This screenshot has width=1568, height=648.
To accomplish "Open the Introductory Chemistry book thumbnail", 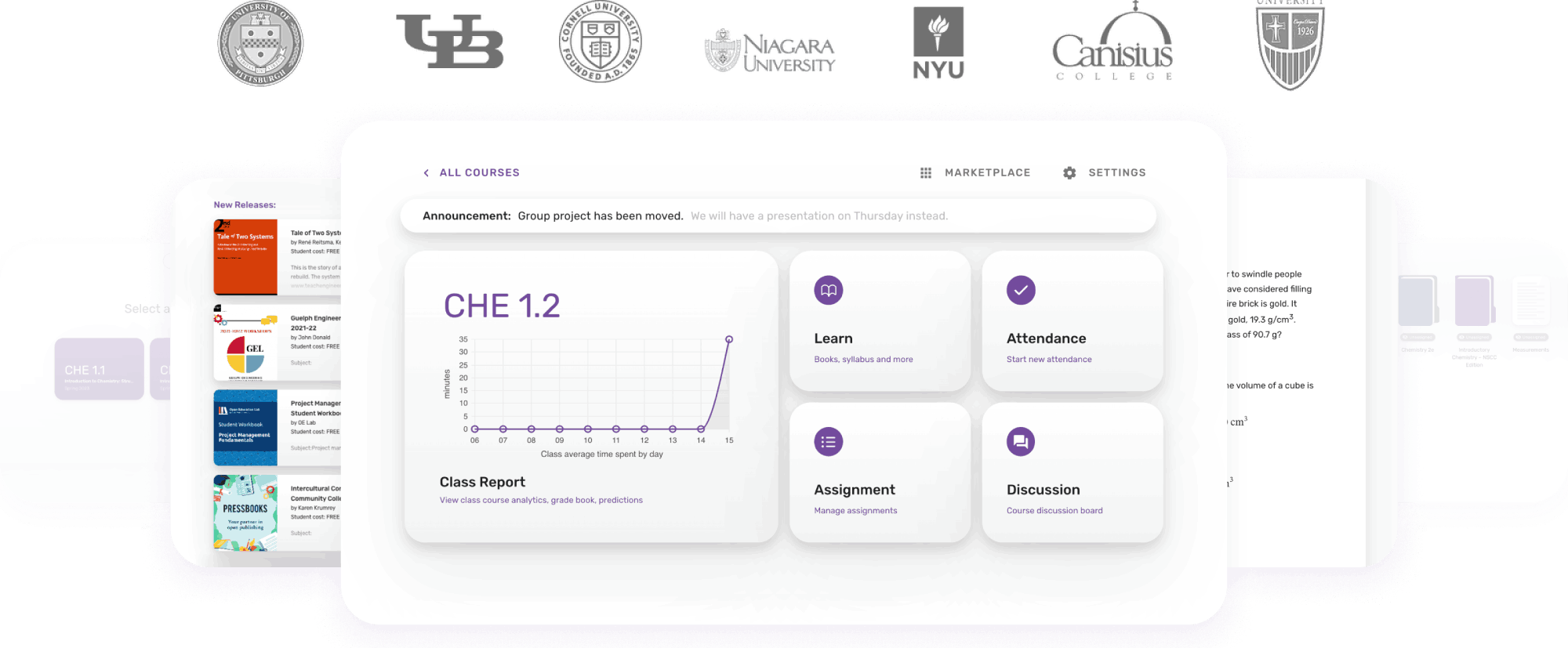I will click(x=1474, y=301).
